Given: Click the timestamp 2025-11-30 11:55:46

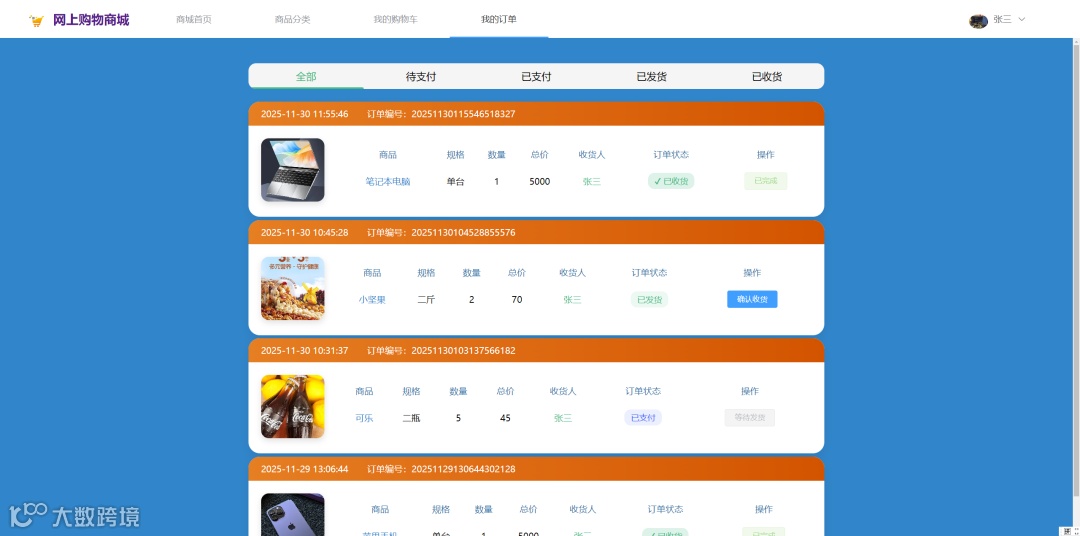Looking at the screenshot, I should click(304, 114).
